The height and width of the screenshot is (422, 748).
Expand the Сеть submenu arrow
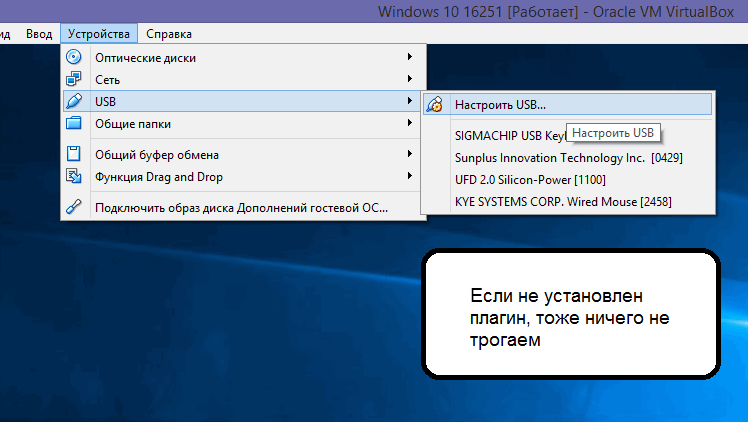point(409,79)
